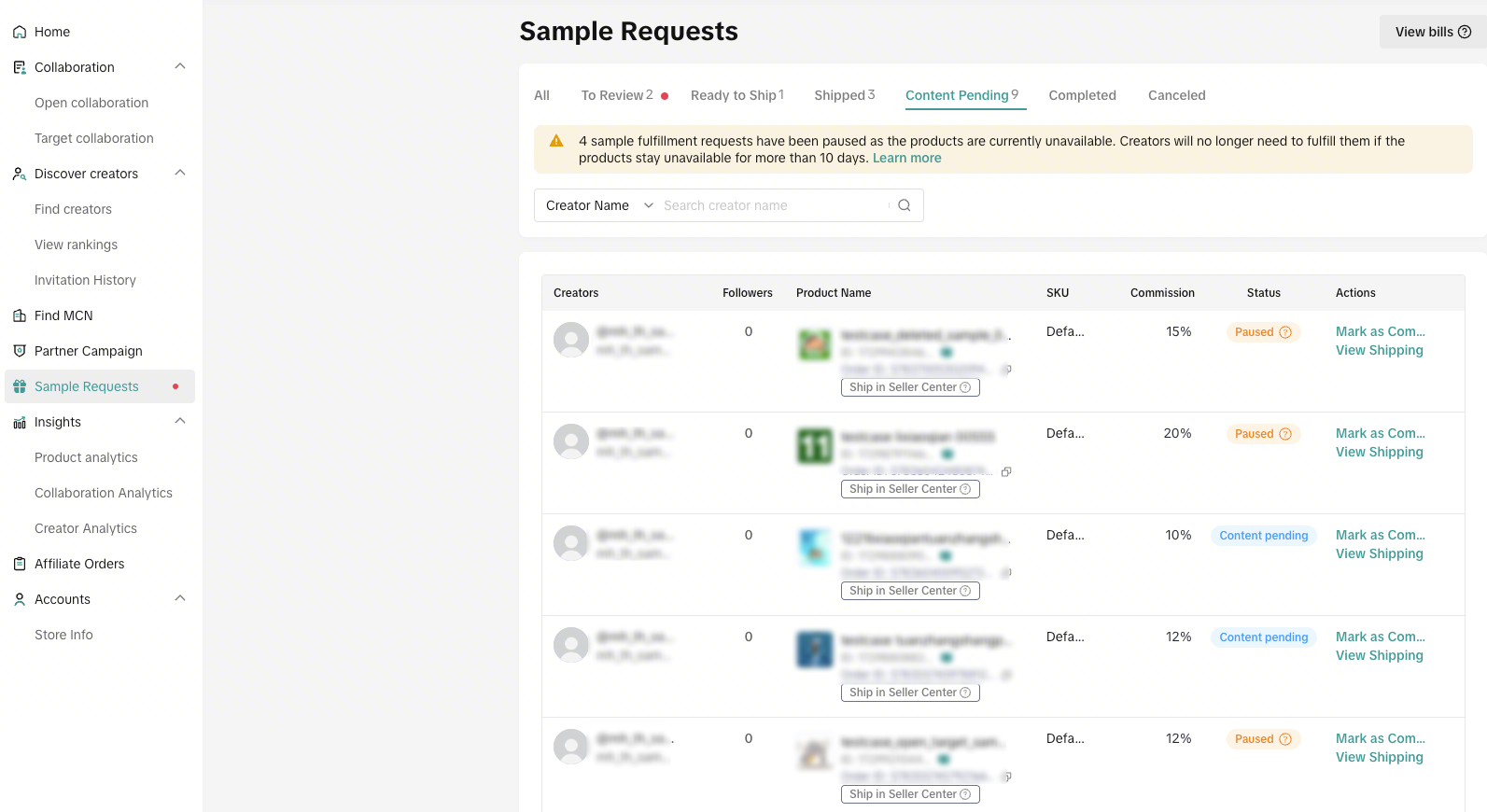
Task: Collapse the Discover creators section
Action: coord(180,174)
